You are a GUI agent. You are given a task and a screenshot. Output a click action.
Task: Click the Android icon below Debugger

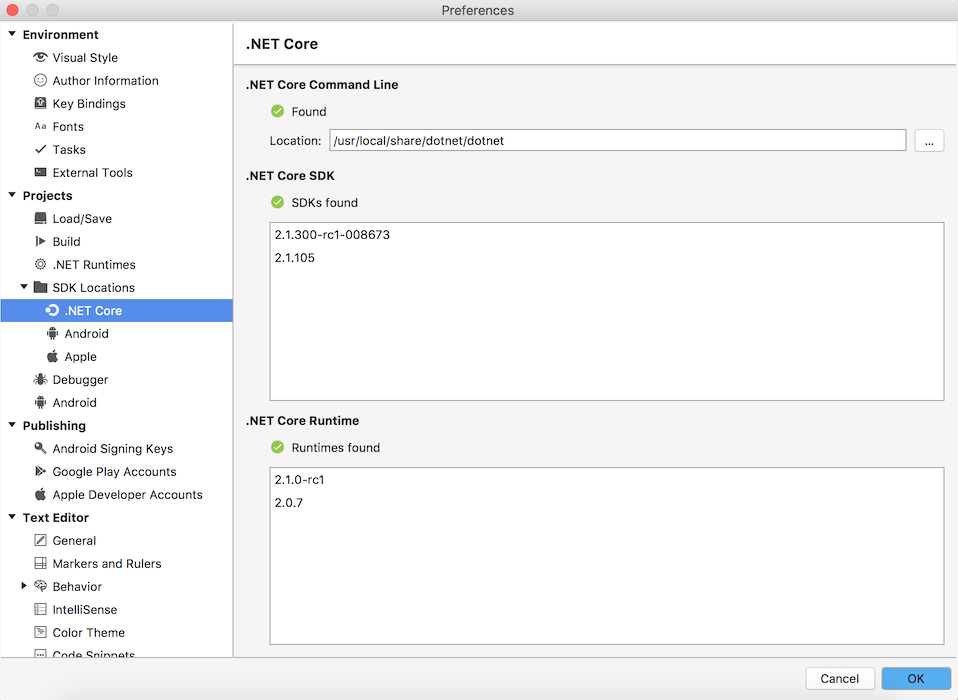(x=40, y=403)
